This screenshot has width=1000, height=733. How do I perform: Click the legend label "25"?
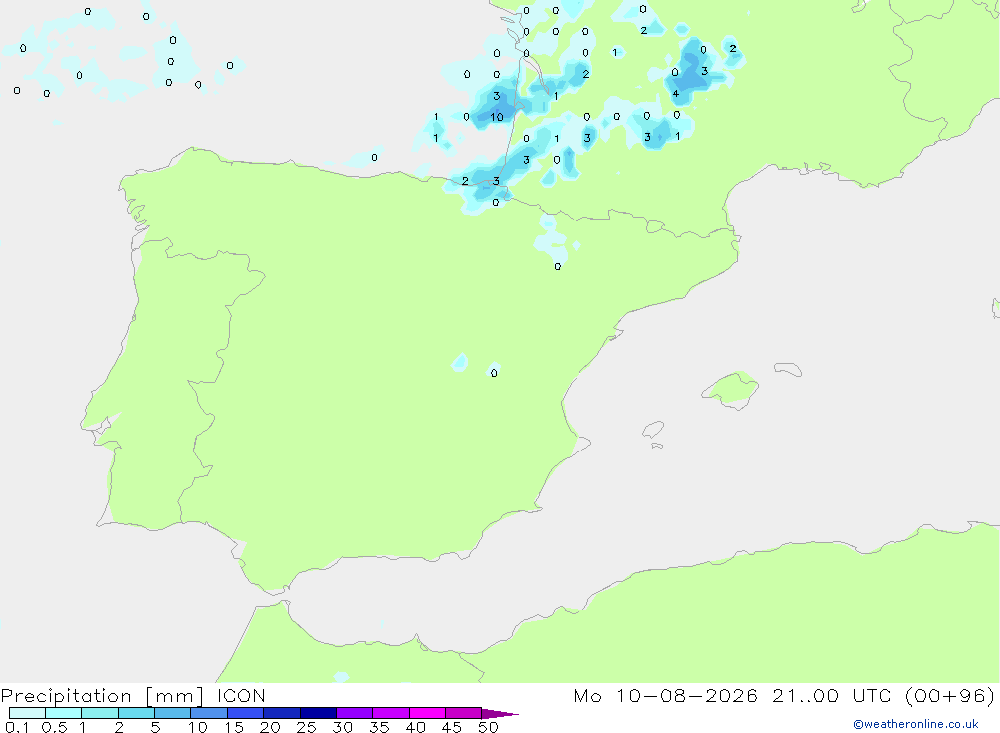[306, 727]
